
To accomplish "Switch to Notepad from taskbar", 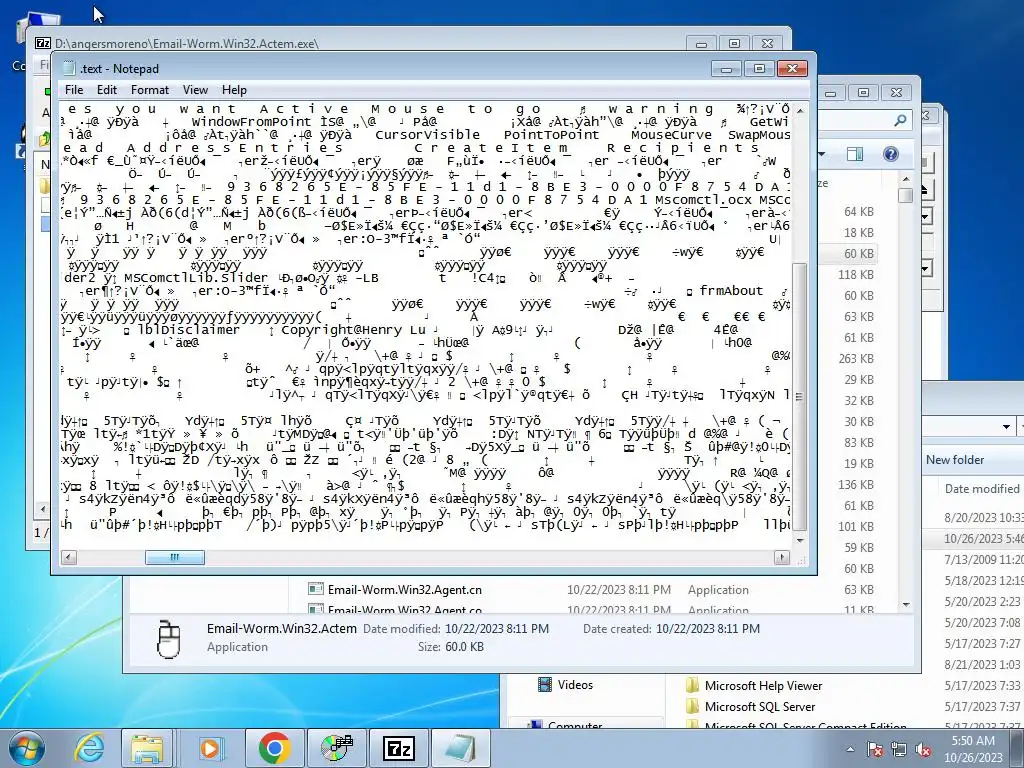I will pos(461,748).
